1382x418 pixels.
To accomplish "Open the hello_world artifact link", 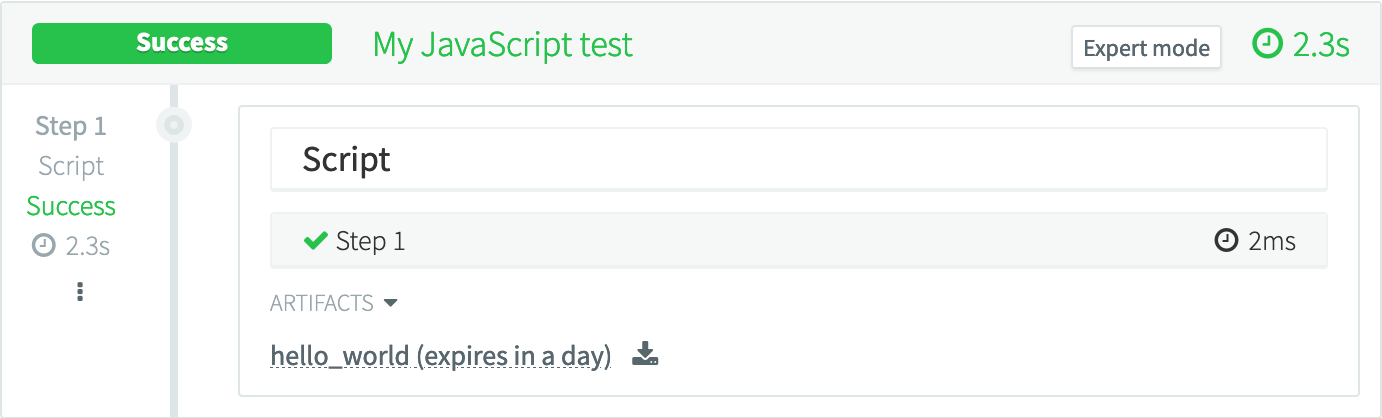I will (x=440, y=356).
